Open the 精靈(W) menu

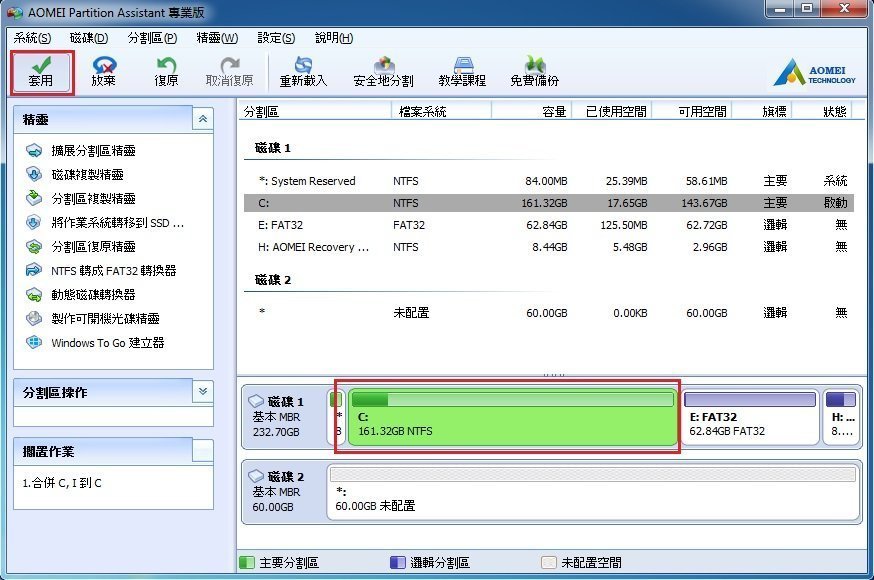click(x=217, y=38)
